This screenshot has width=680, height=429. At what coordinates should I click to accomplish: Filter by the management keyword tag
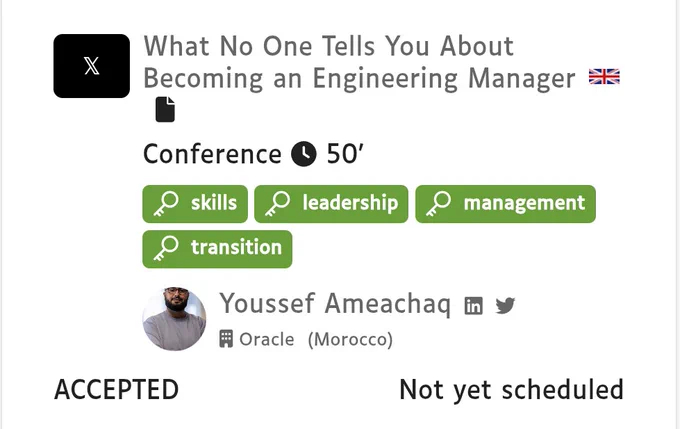[506, 204]
